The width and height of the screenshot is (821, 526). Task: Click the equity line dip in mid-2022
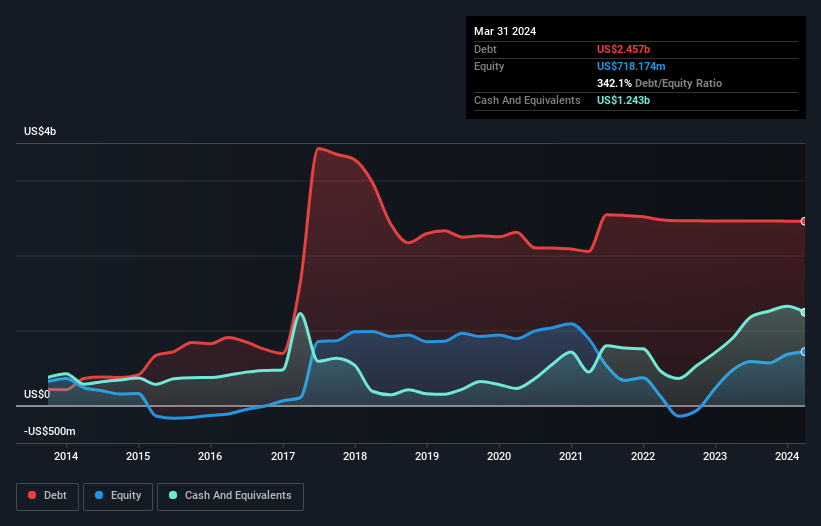point(680,417)
